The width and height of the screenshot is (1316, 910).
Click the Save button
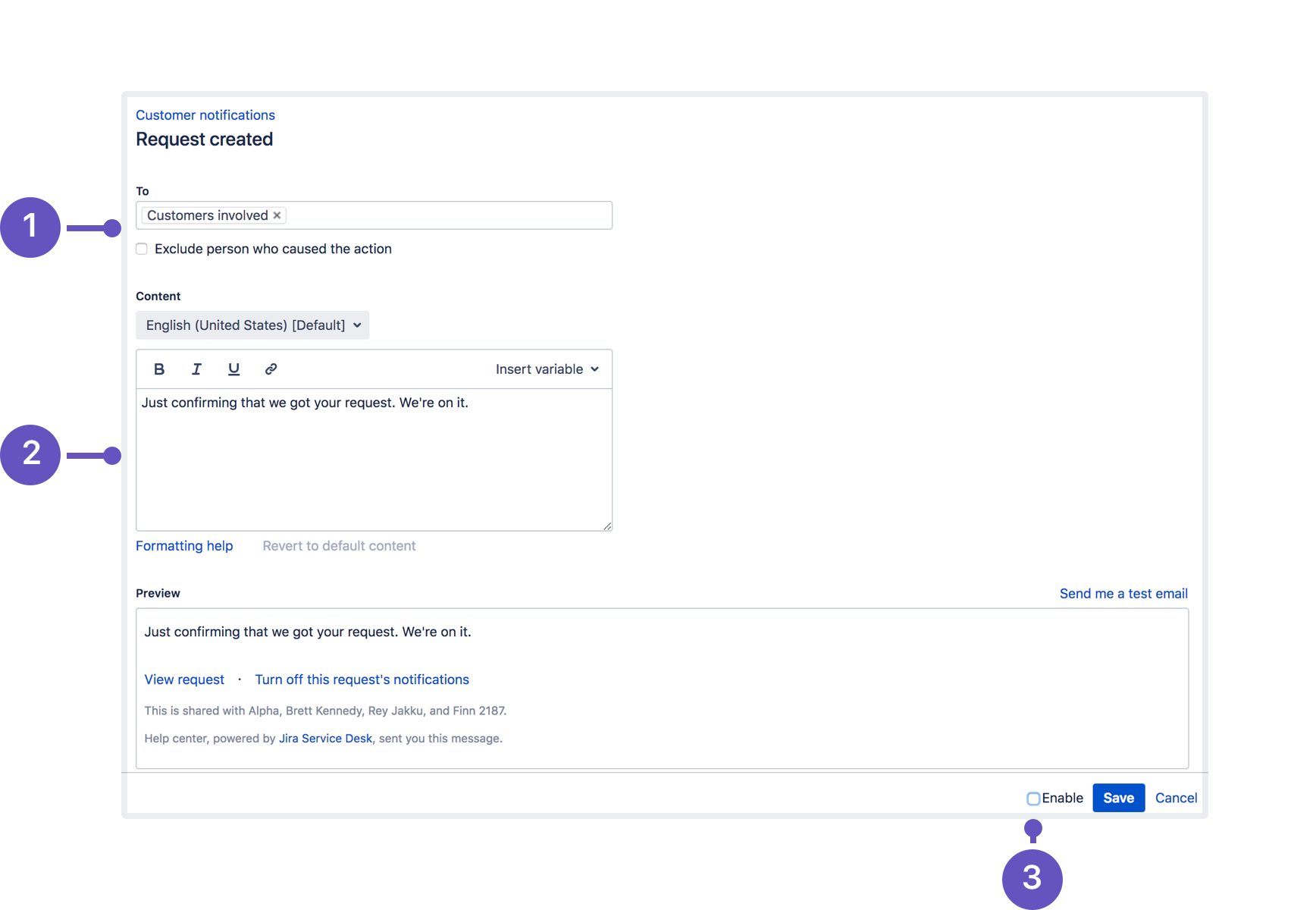pyautogui.click(x=1118, y=798)
